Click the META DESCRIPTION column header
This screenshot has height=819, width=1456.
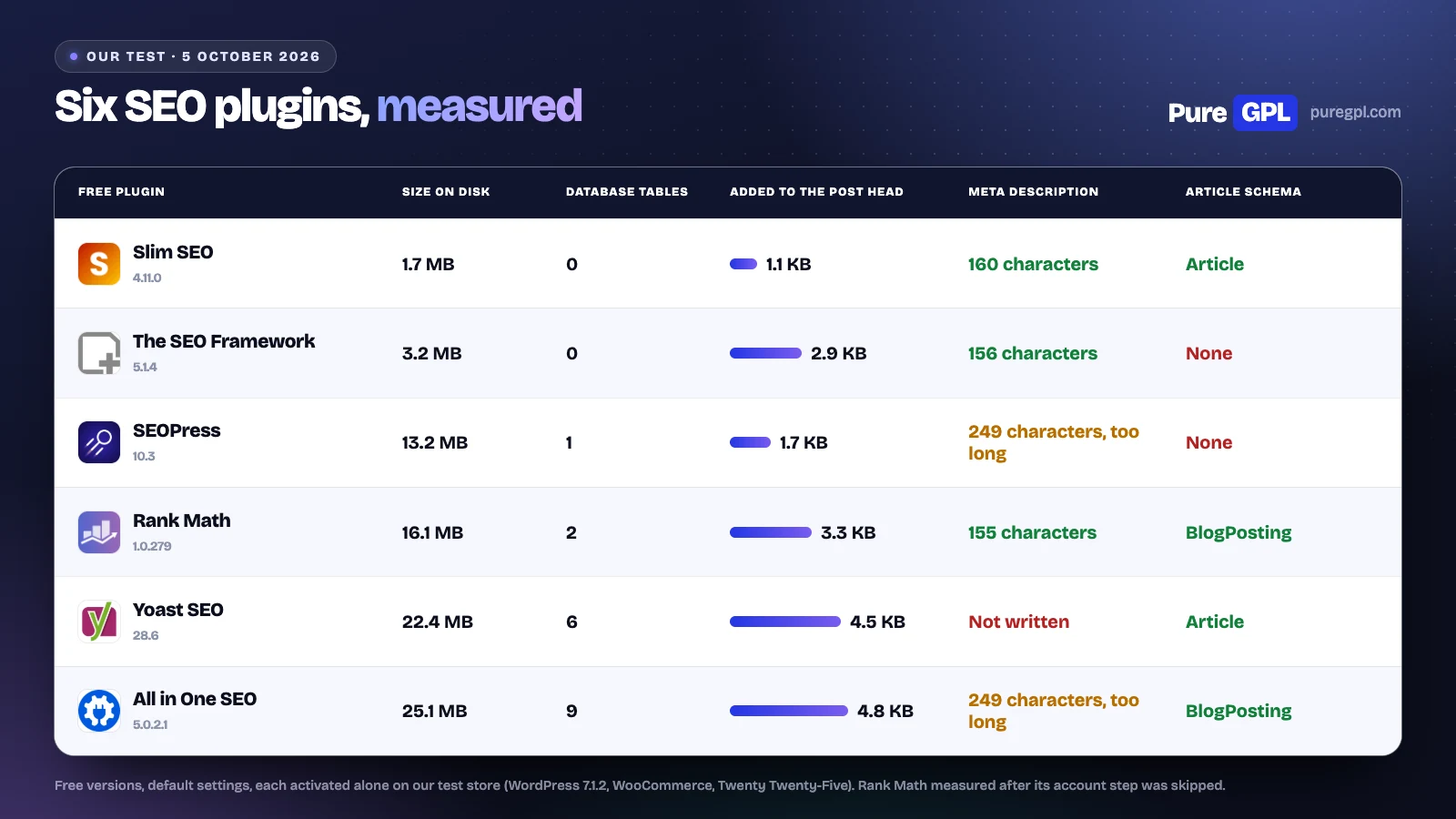coord(1033,192)
